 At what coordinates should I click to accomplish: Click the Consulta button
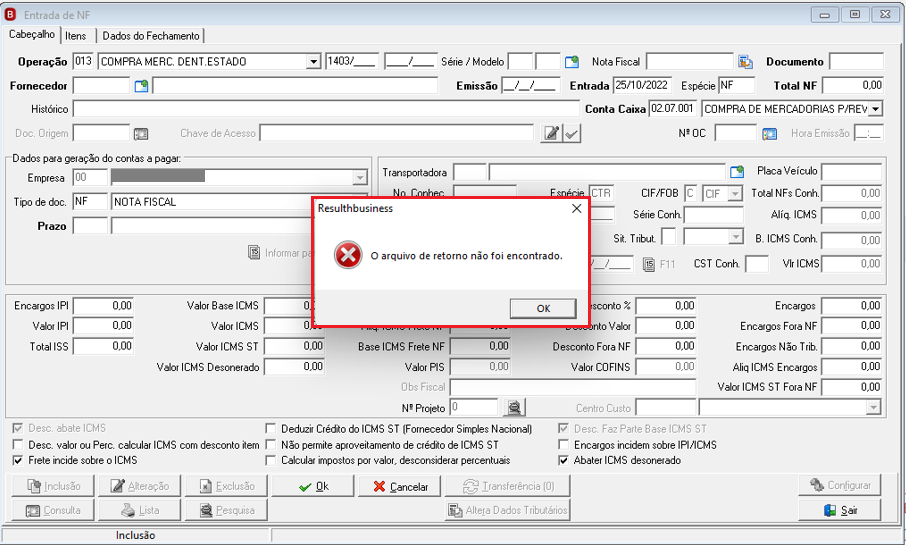pos(53,510)
